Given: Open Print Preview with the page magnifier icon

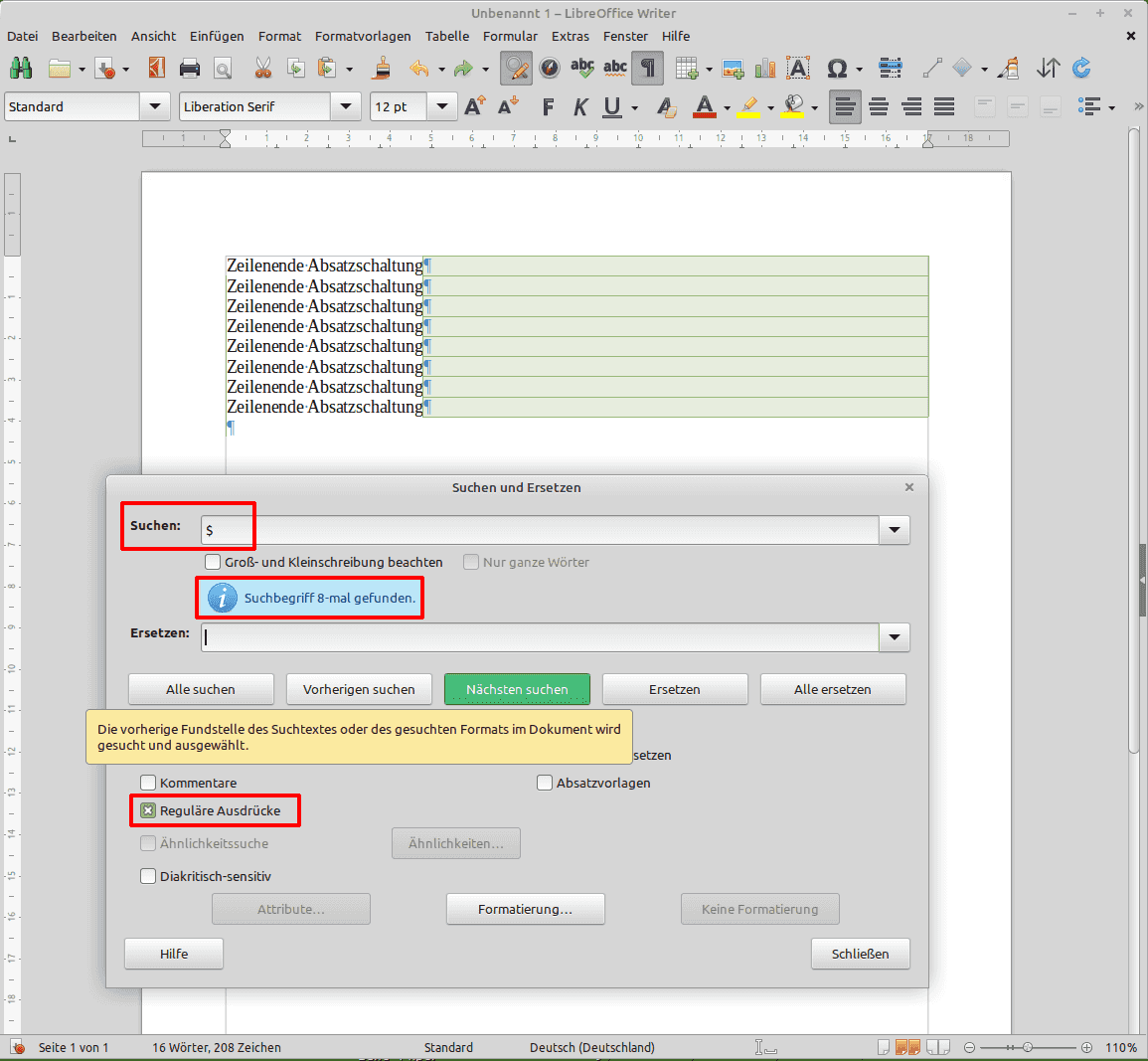Looking at the screenshot, I should pyautogui.click(x=223, y=68).
